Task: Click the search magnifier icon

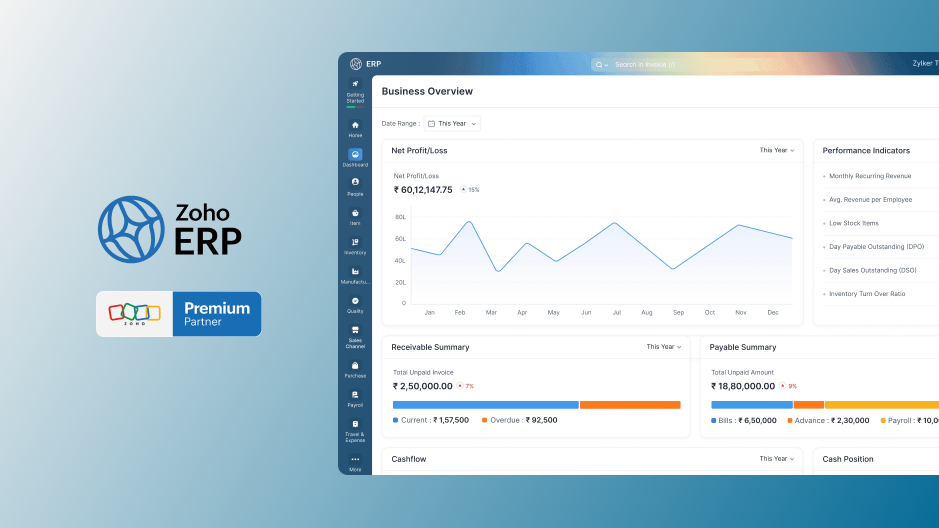Action: pyautogui.click(x=599, y=65)
